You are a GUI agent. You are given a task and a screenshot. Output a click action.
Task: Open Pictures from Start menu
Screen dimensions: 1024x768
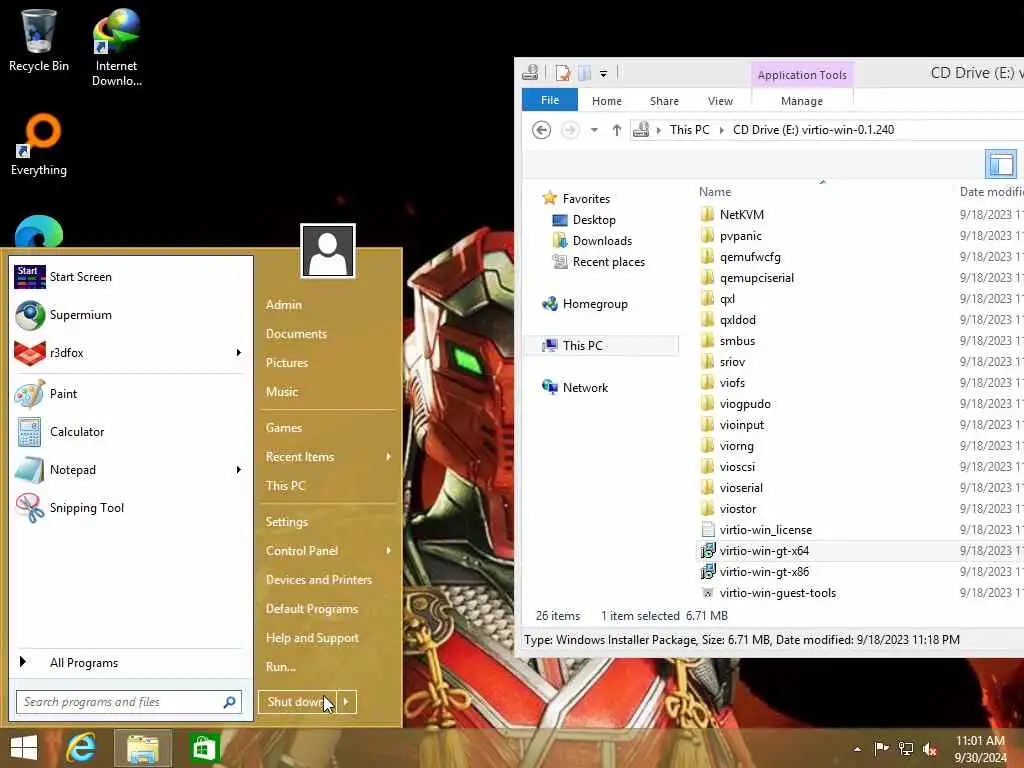pyautogui.click(x=287, y=362)
